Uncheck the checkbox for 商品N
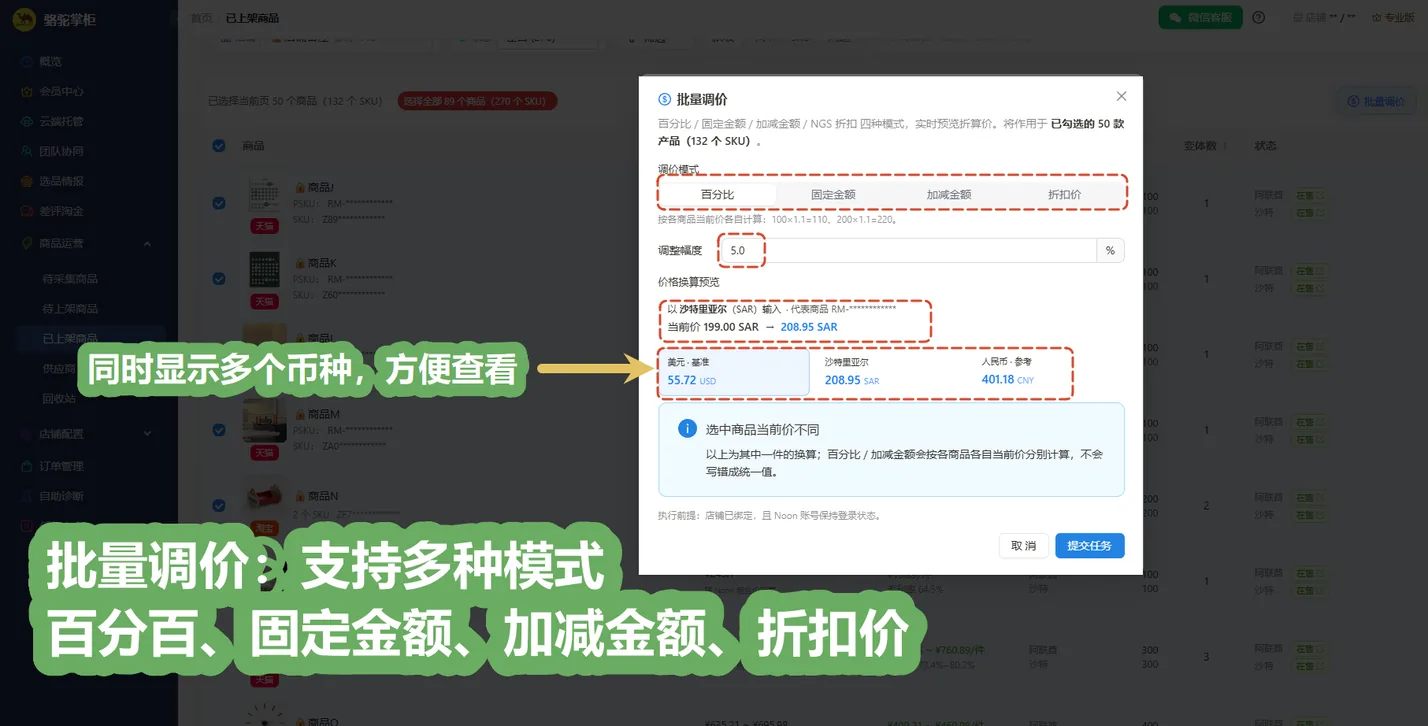1428x726 pixels. pos(219,505)
